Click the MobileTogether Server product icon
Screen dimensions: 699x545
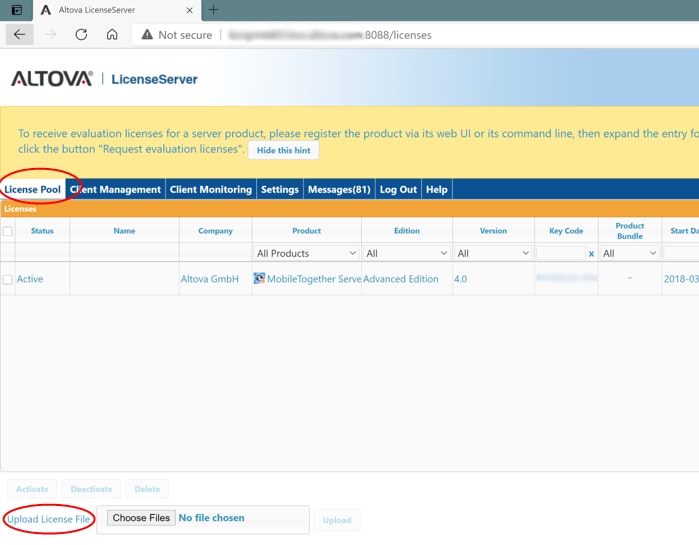point(259,279)
